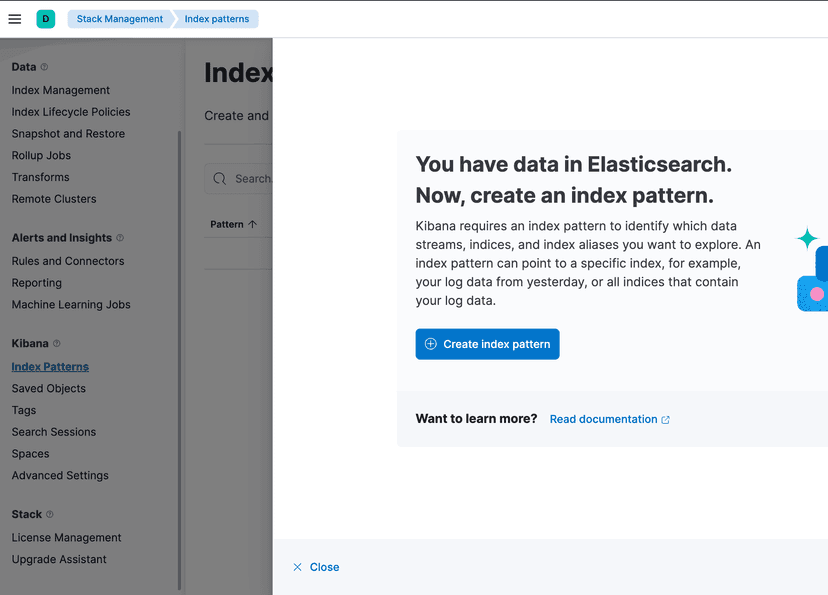Click the sidebar vertical scrollbar
The image size is (828, 595).
click(180, 360)
